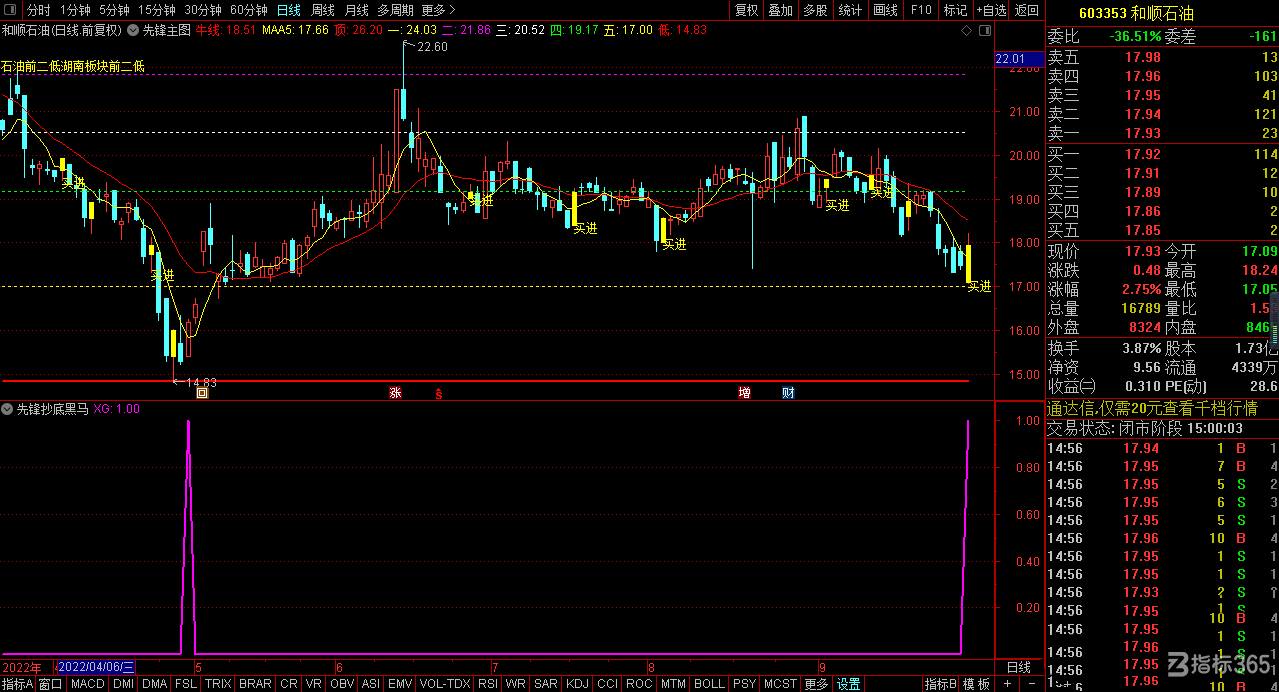The width and height of the screenshot is (1279, 692).
Task: Select the VOL-TDX indicator tab
Action: [x=446, y=684]
